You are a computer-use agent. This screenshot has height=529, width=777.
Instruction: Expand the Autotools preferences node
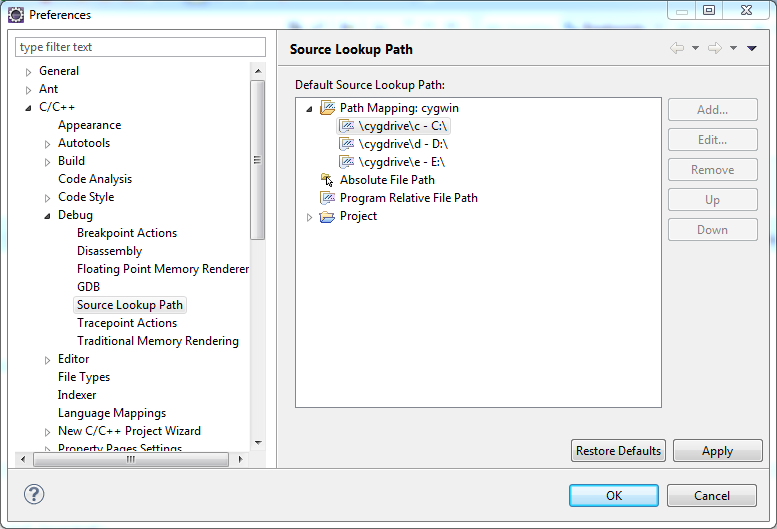pyautogui.click(x=47, y=144)
